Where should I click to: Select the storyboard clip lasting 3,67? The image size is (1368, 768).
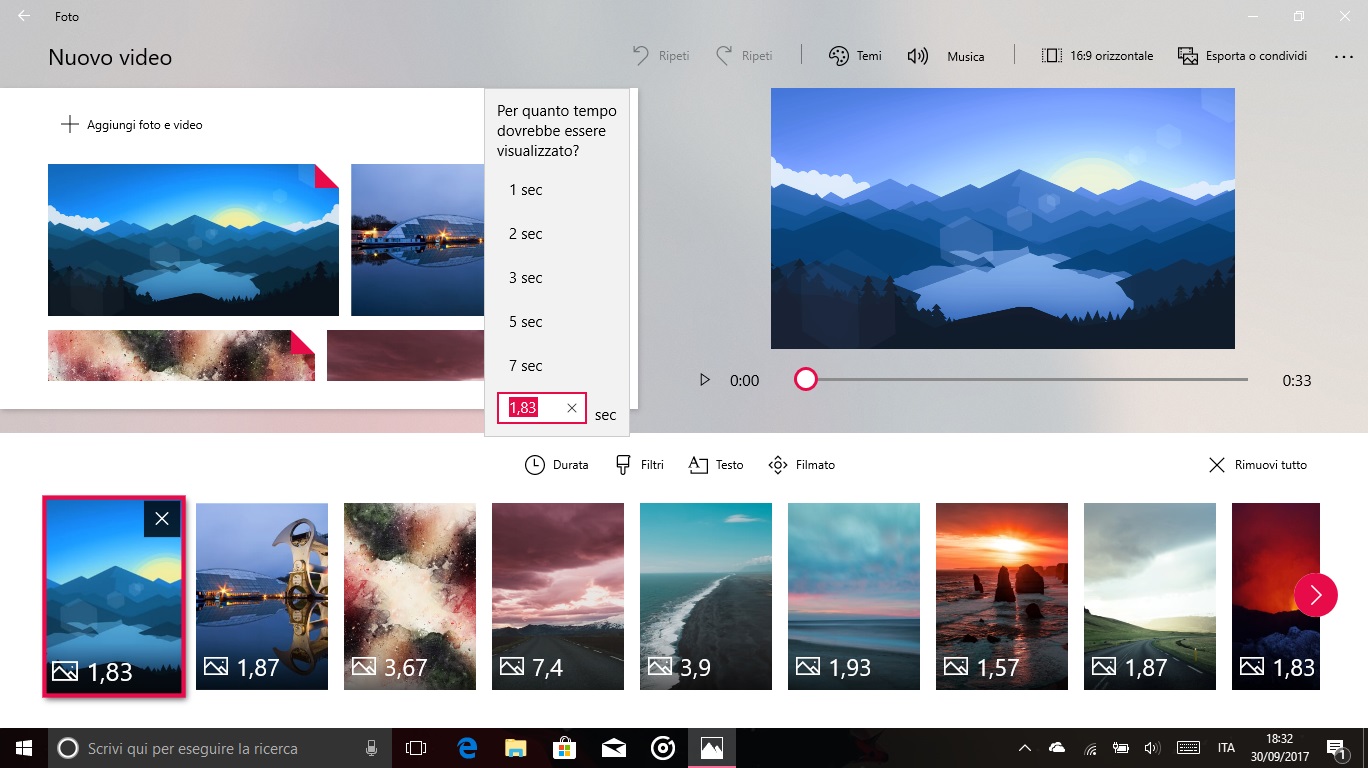point(410,596)
